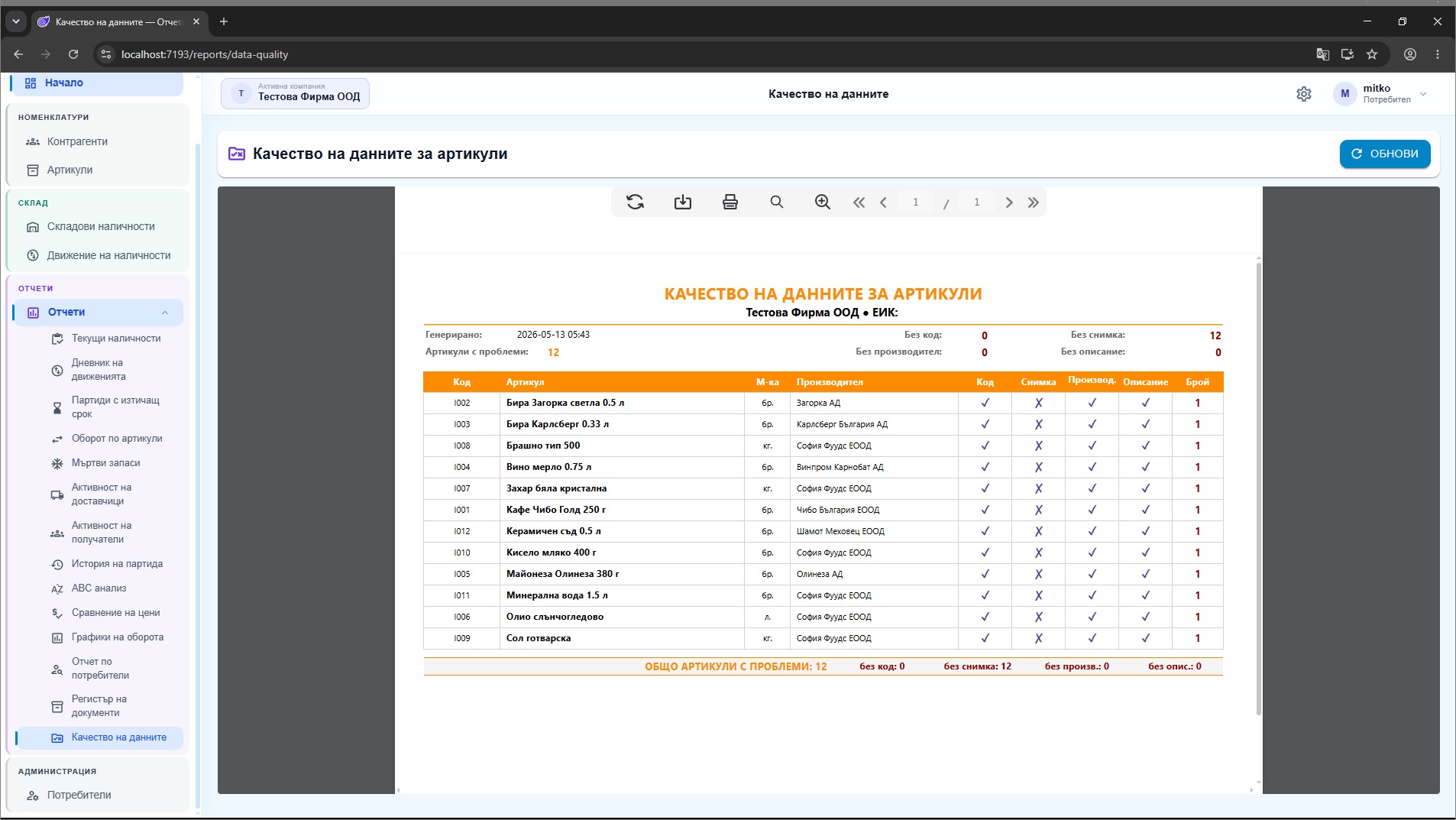The image size is (1456, 820).
Task: Go to first report page
Action: point(859,203)
